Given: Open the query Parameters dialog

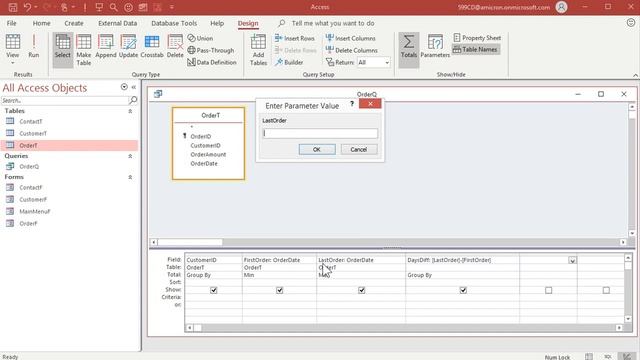Looking at the screenshot, I should (x=435, y=46).
